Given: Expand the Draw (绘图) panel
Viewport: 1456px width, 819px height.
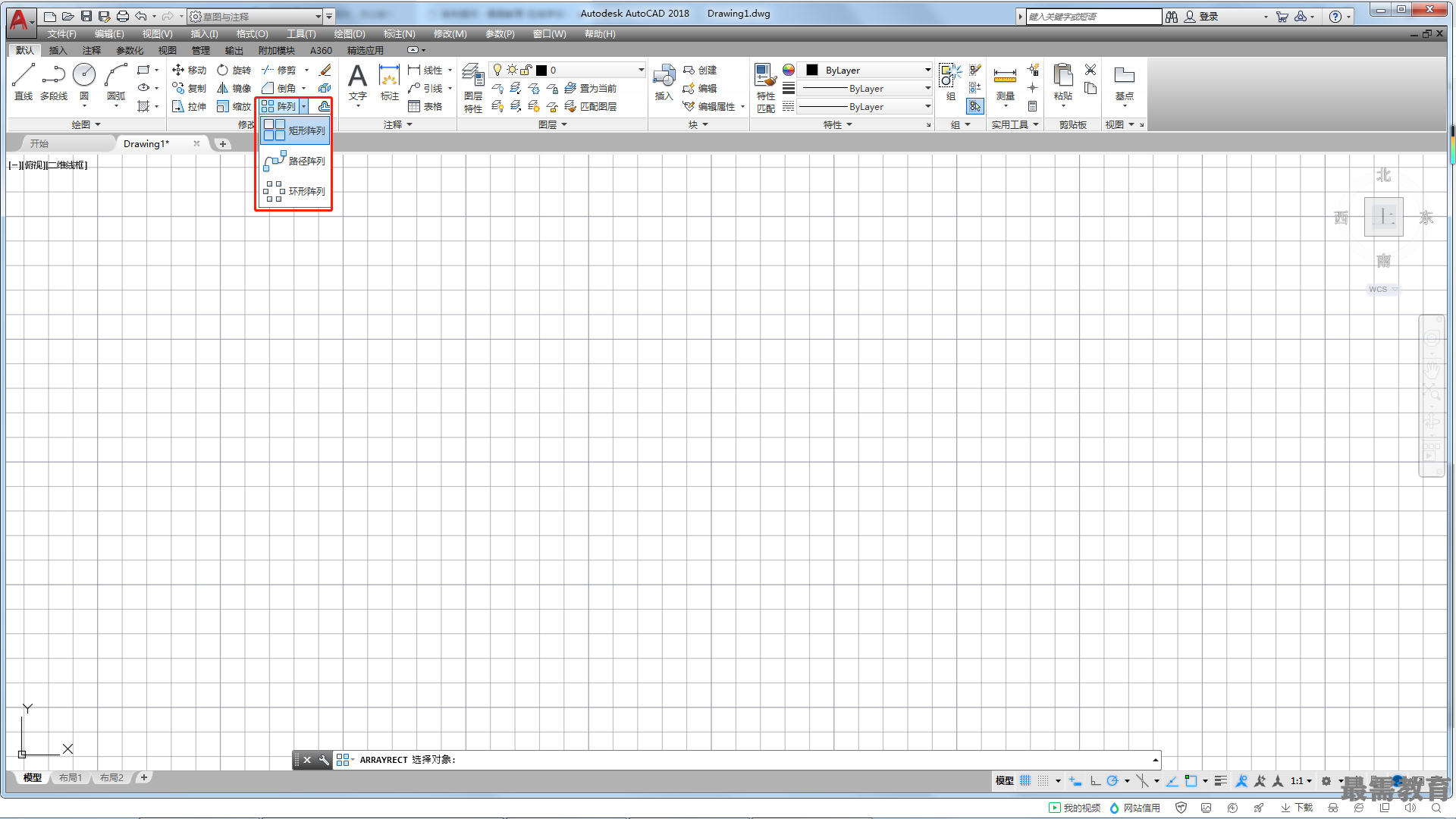Looking at the screenshot, I should pos(86,124).
